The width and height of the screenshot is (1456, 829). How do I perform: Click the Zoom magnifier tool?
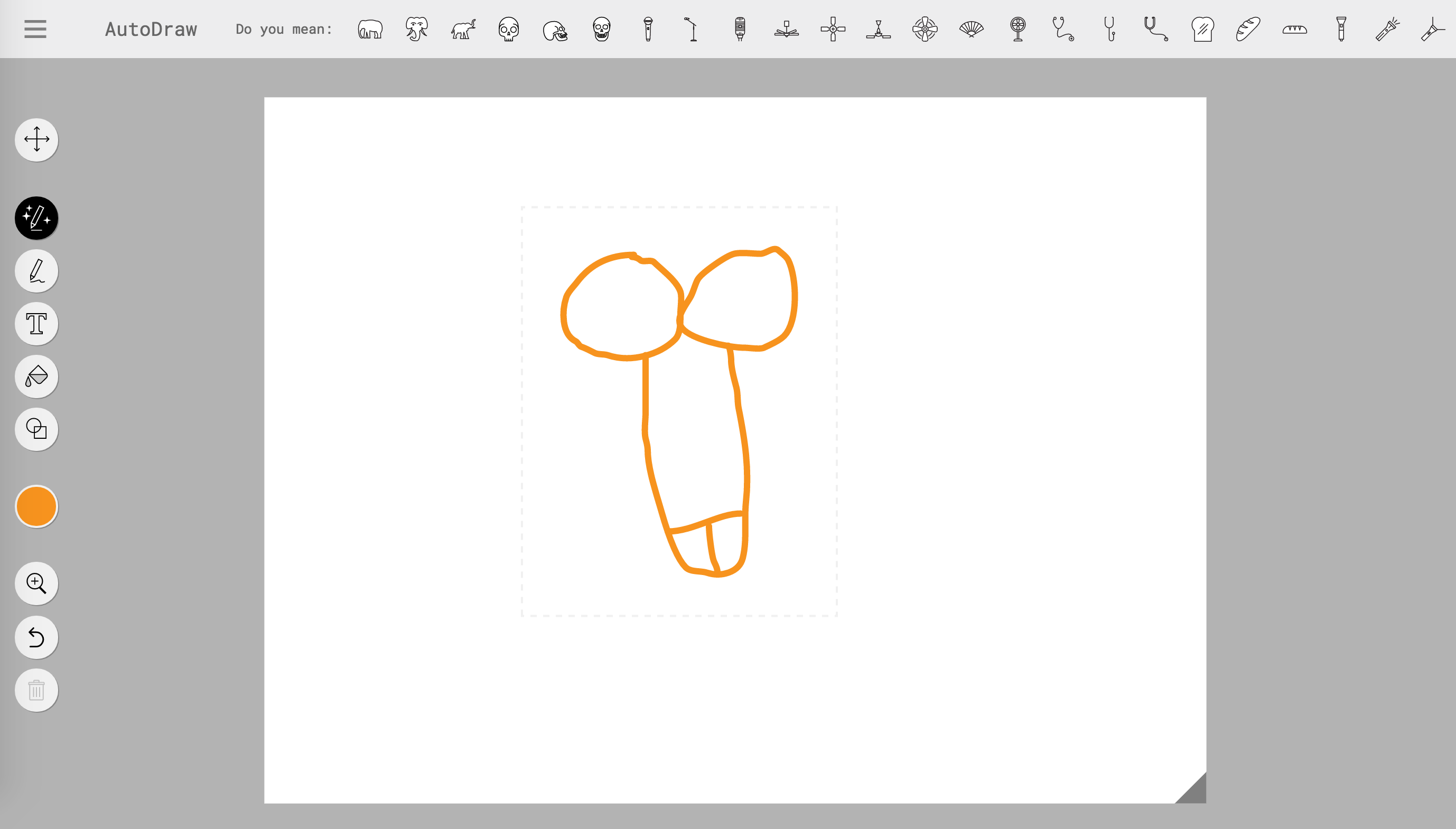coord(36,583)
